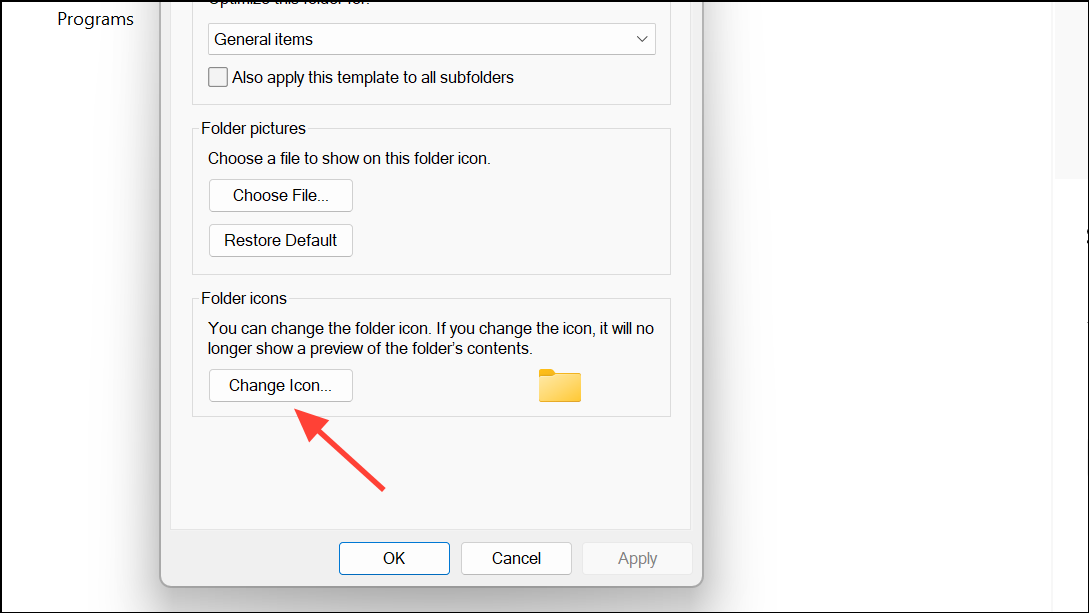Screen dimensions: 1089x613
Task: Select General items in the template combo box
Action: pos(263,39)
